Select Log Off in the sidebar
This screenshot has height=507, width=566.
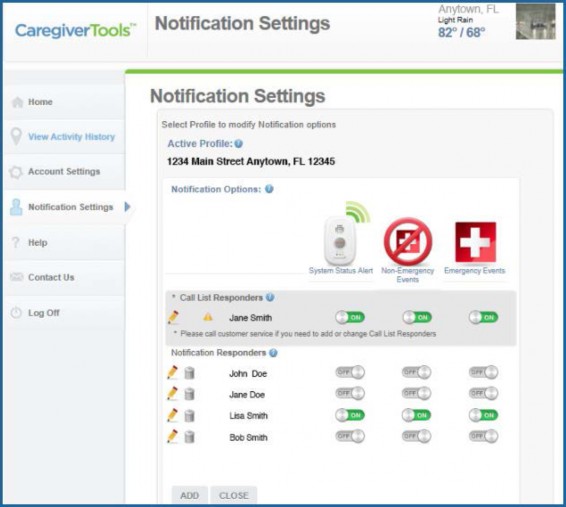[x=44, y=313]
